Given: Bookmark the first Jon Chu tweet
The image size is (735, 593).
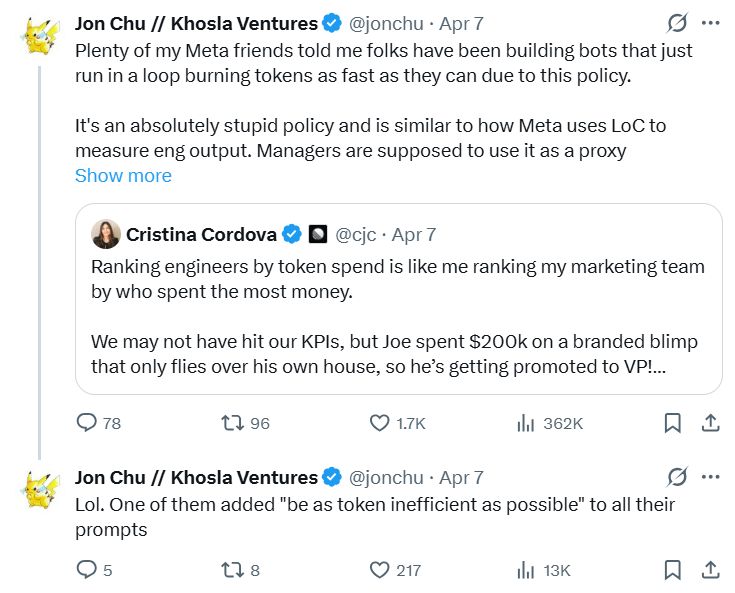Looking at the screenshot, I should point(673,423).
